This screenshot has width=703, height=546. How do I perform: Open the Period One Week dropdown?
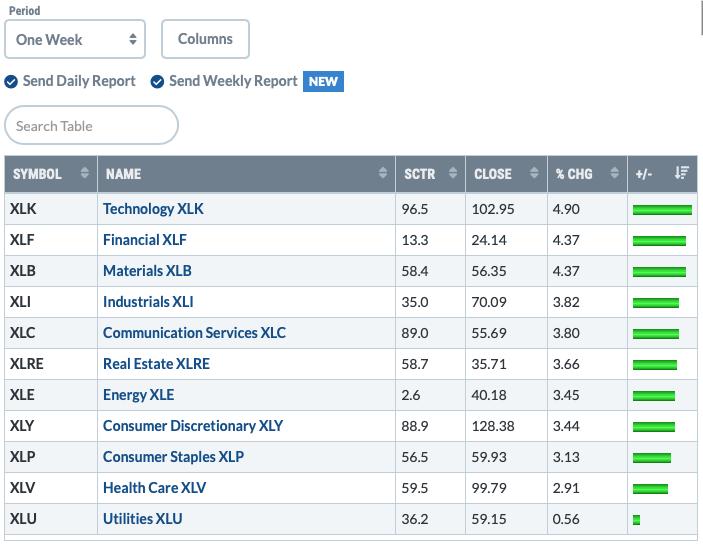point(75,39)
